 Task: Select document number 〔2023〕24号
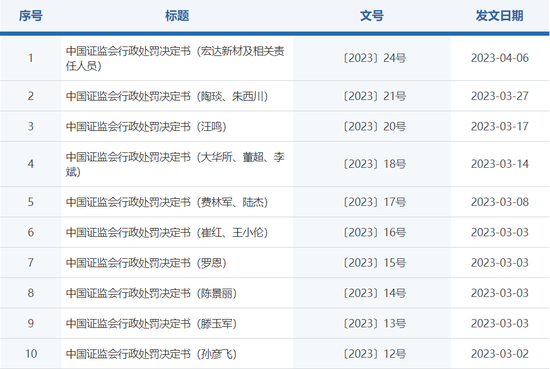375,58
